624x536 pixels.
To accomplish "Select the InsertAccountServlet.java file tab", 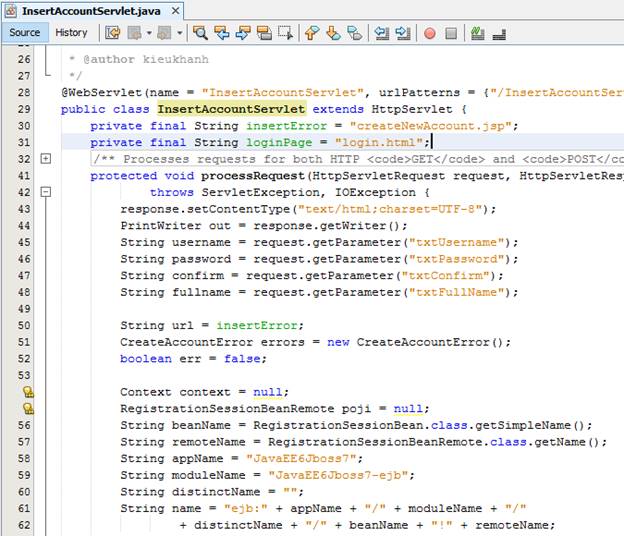I will [91, 11].
